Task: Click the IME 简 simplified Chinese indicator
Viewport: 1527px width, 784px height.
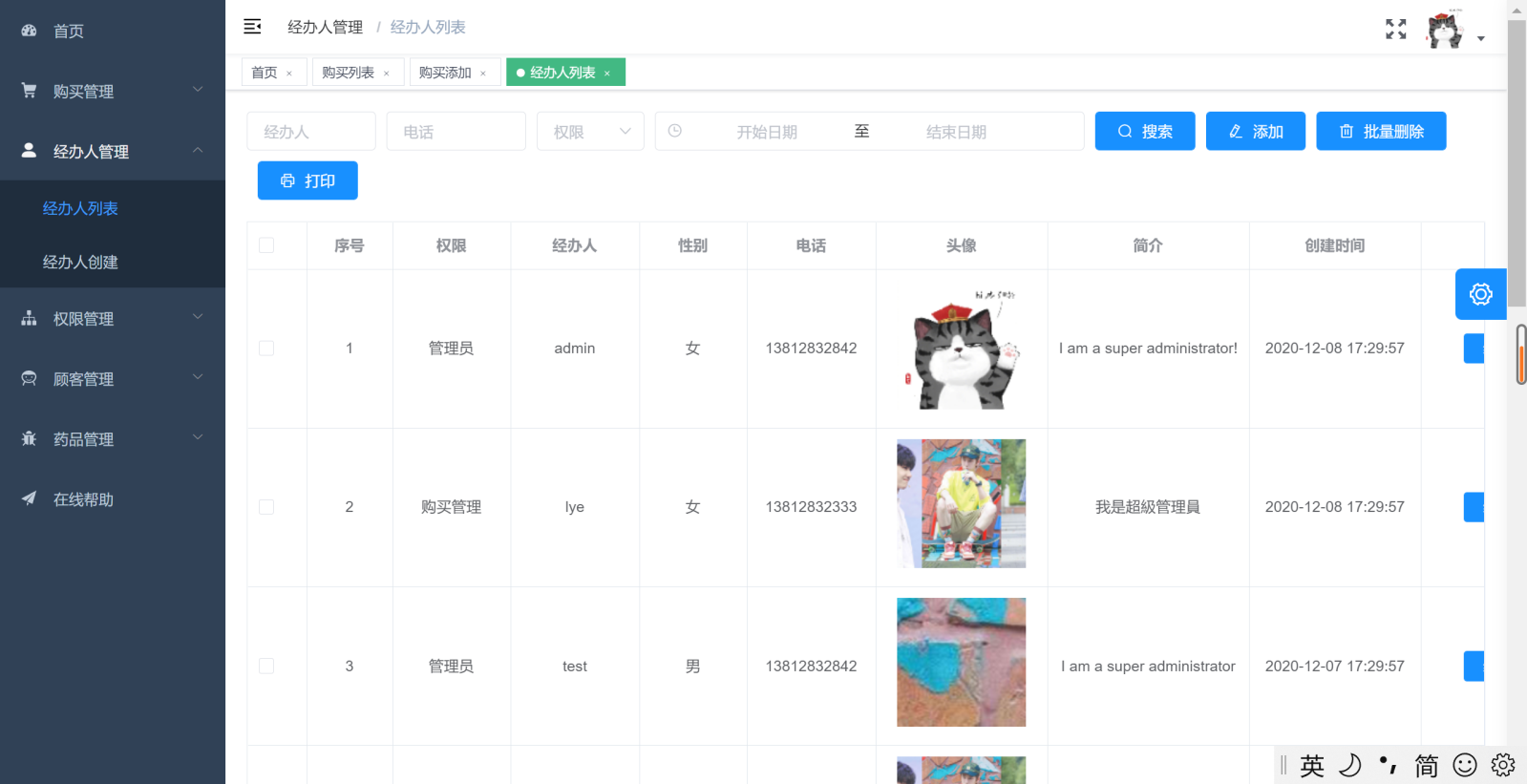Action: (1427, 765)
